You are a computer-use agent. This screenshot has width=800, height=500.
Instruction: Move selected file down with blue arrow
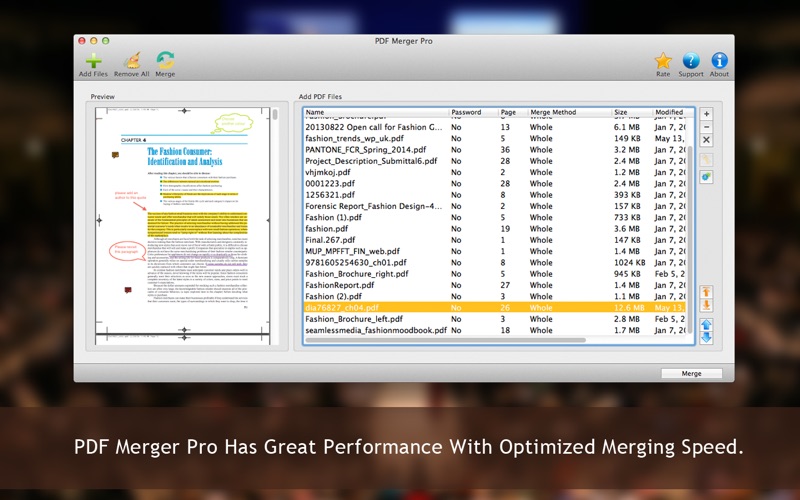(x=706, y=337)
